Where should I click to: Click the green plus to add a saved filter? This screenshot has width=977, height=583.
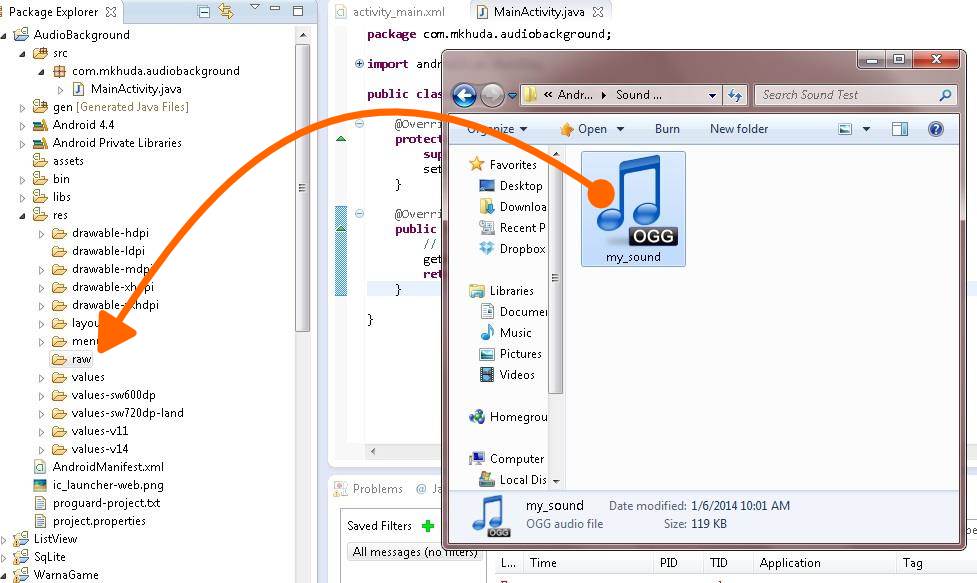tap(430, 525)
